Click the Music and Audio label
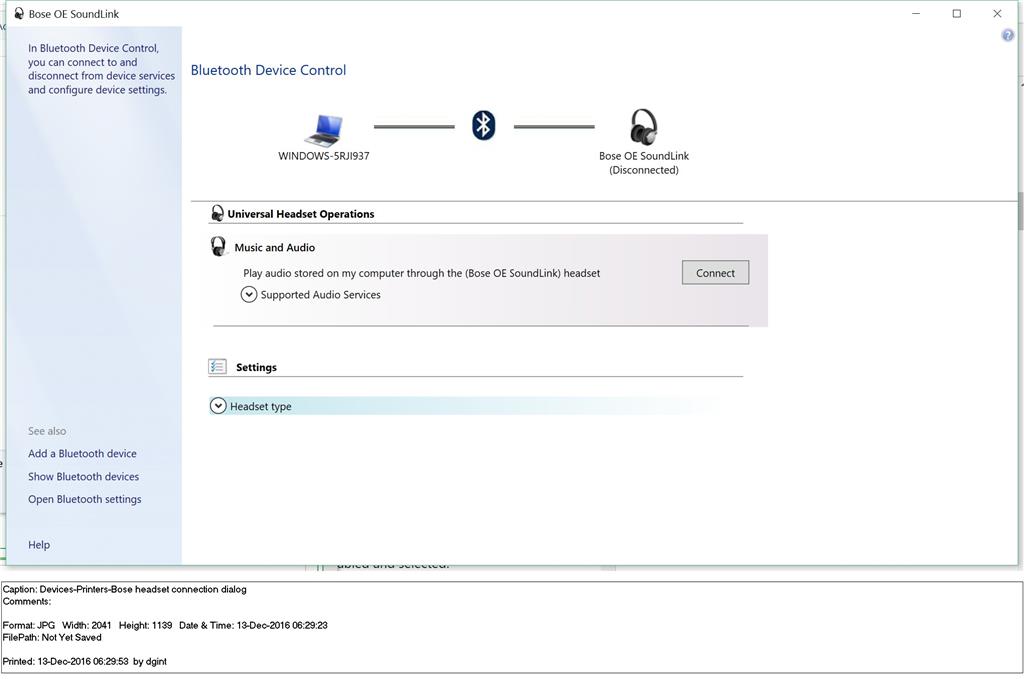This screenshot has height=679, width=1024. pos(275,247)
